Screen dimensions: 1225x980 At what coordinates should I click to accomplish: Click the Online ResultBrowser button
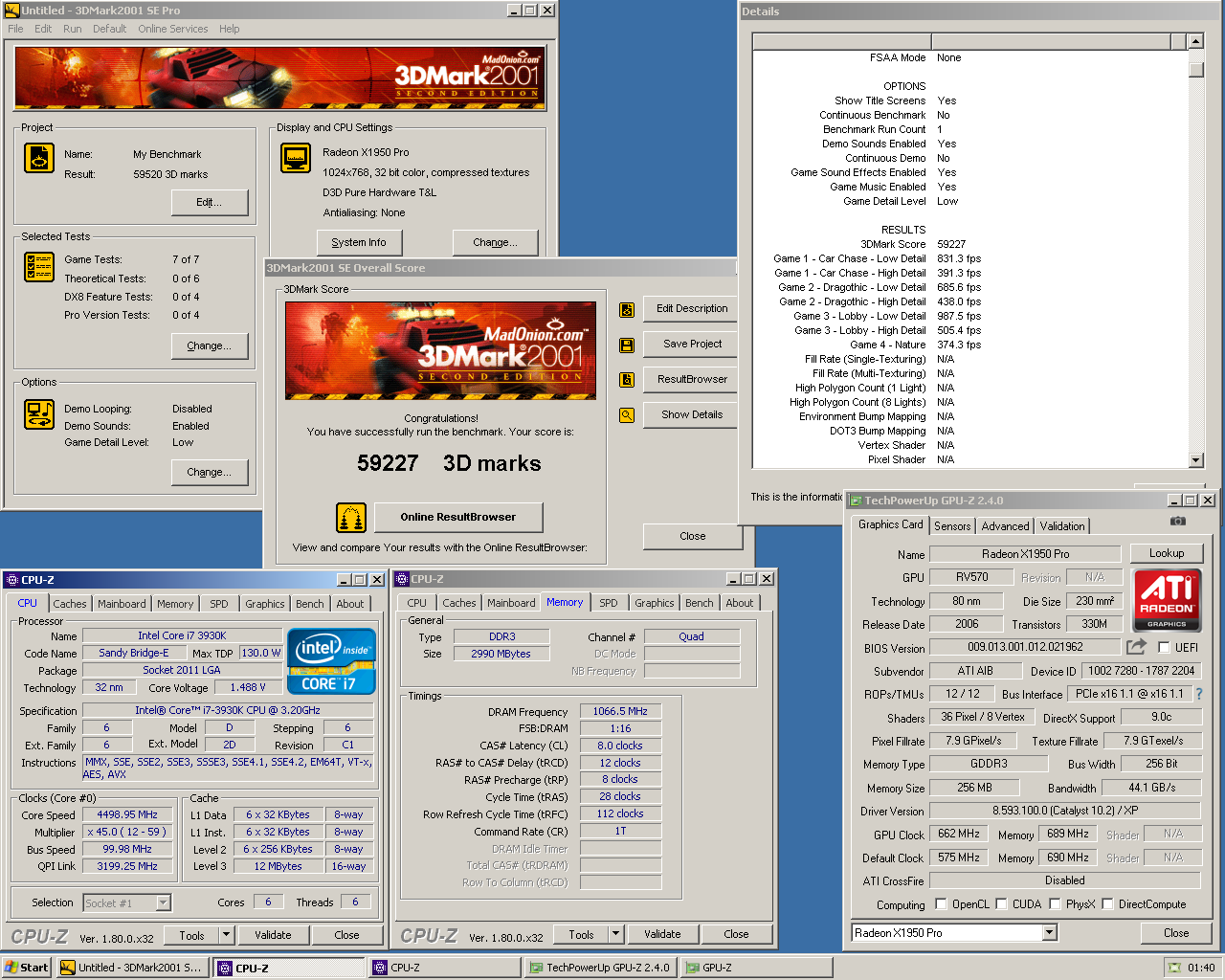click(458, 517)
